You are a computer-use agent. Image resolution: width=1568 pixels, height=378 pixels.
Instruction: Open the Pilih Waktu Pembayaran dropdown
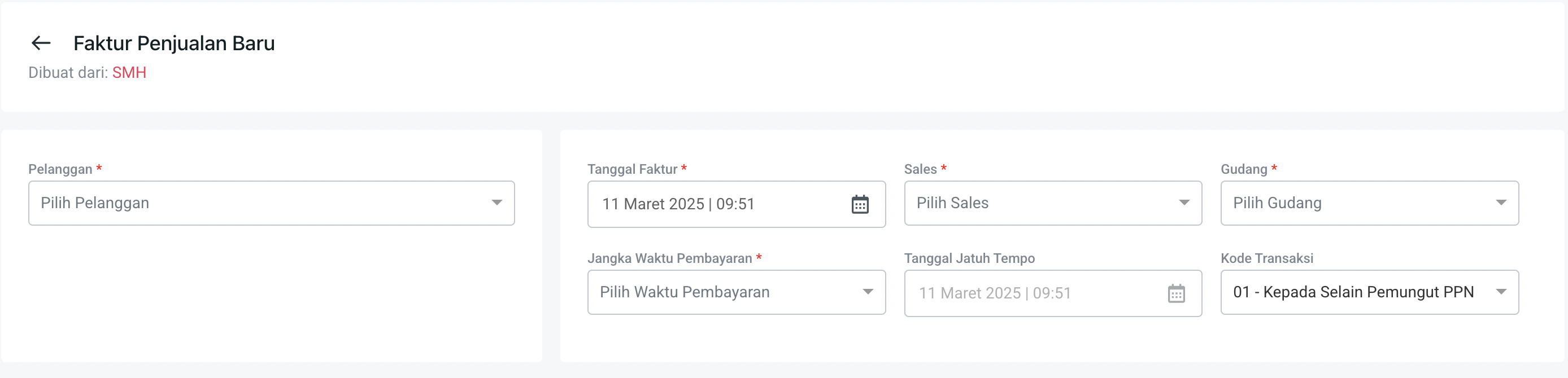pos(684,292)
